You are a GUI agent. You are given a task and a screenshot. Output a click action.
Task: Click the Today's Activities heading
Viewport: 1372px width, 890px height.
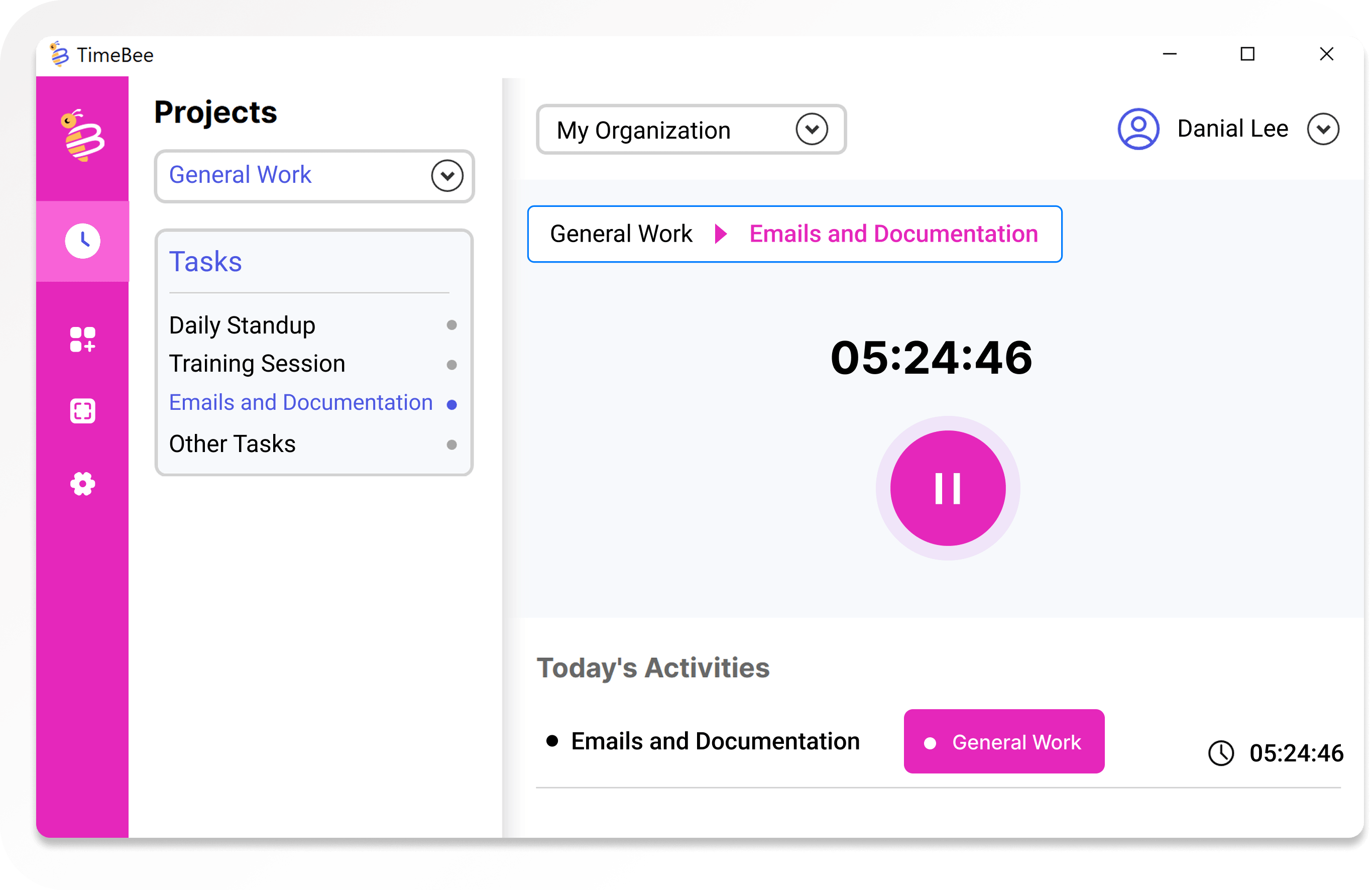coord(653,668)
